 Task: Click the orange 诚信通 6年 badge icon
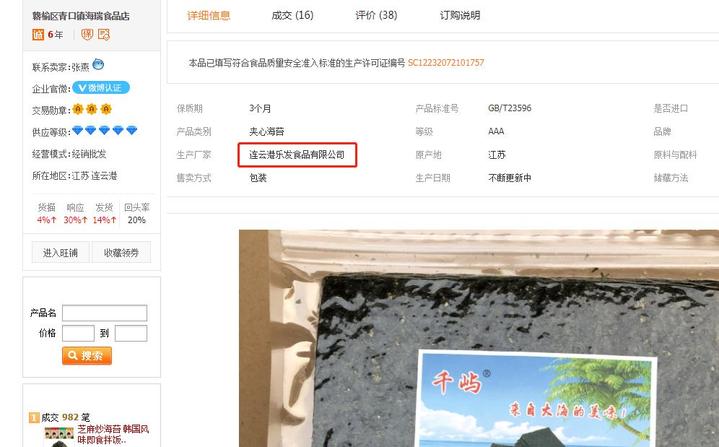click(38, 34)
